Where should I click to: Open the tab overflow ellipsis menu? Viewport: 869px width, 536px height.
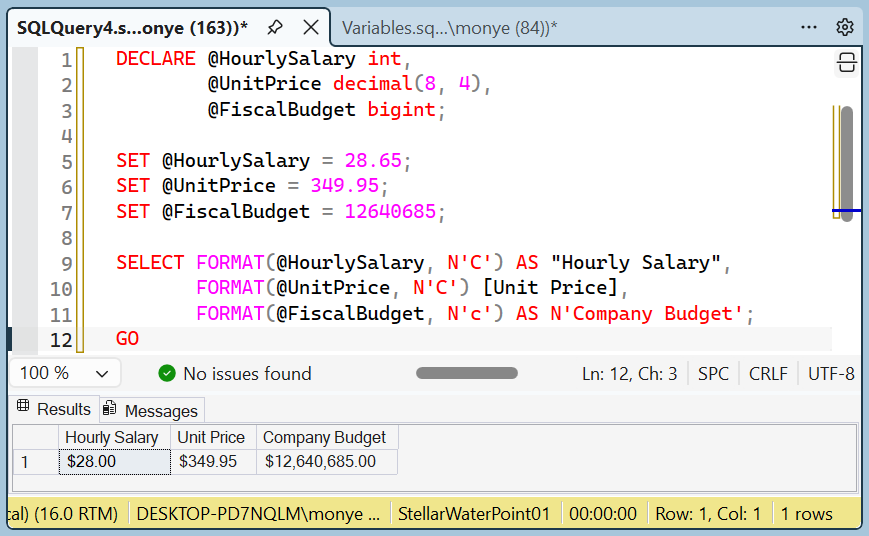809,27
